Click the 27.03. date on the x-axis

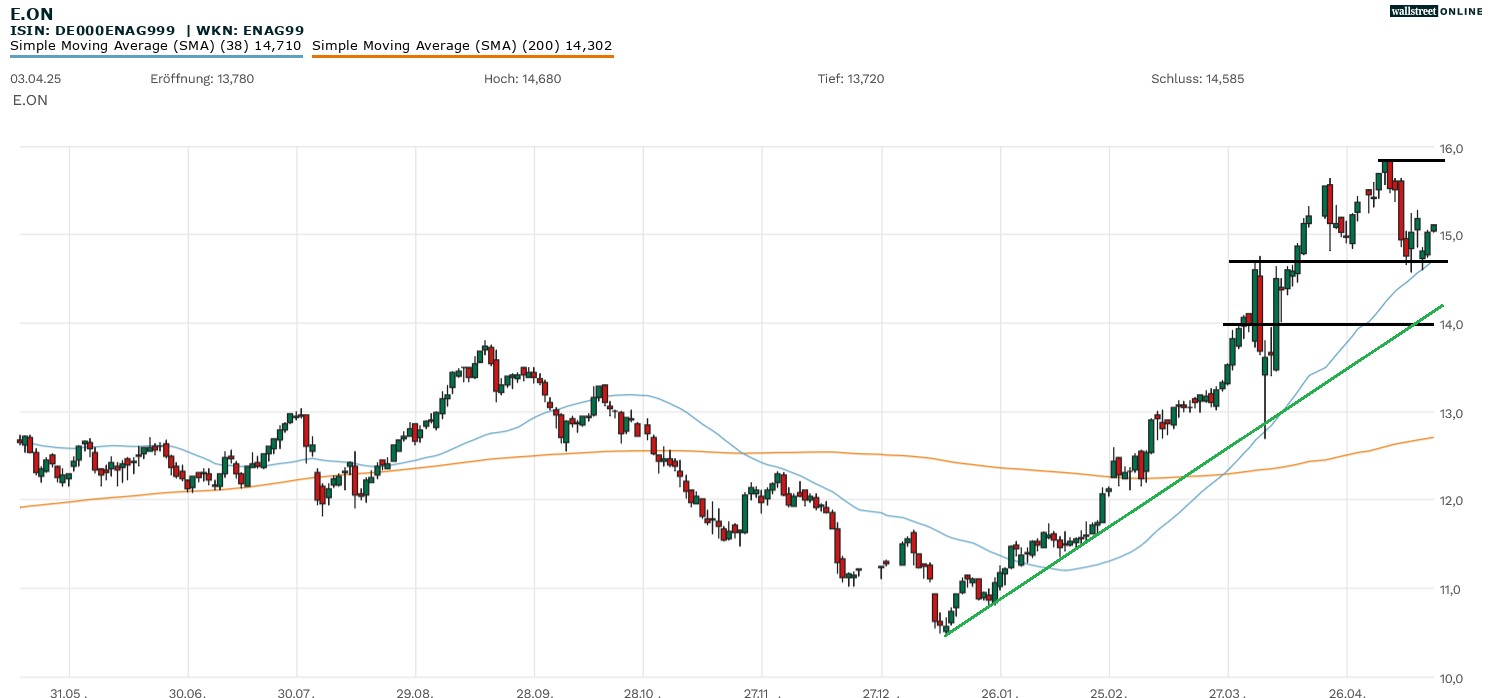pos(1228,692)
